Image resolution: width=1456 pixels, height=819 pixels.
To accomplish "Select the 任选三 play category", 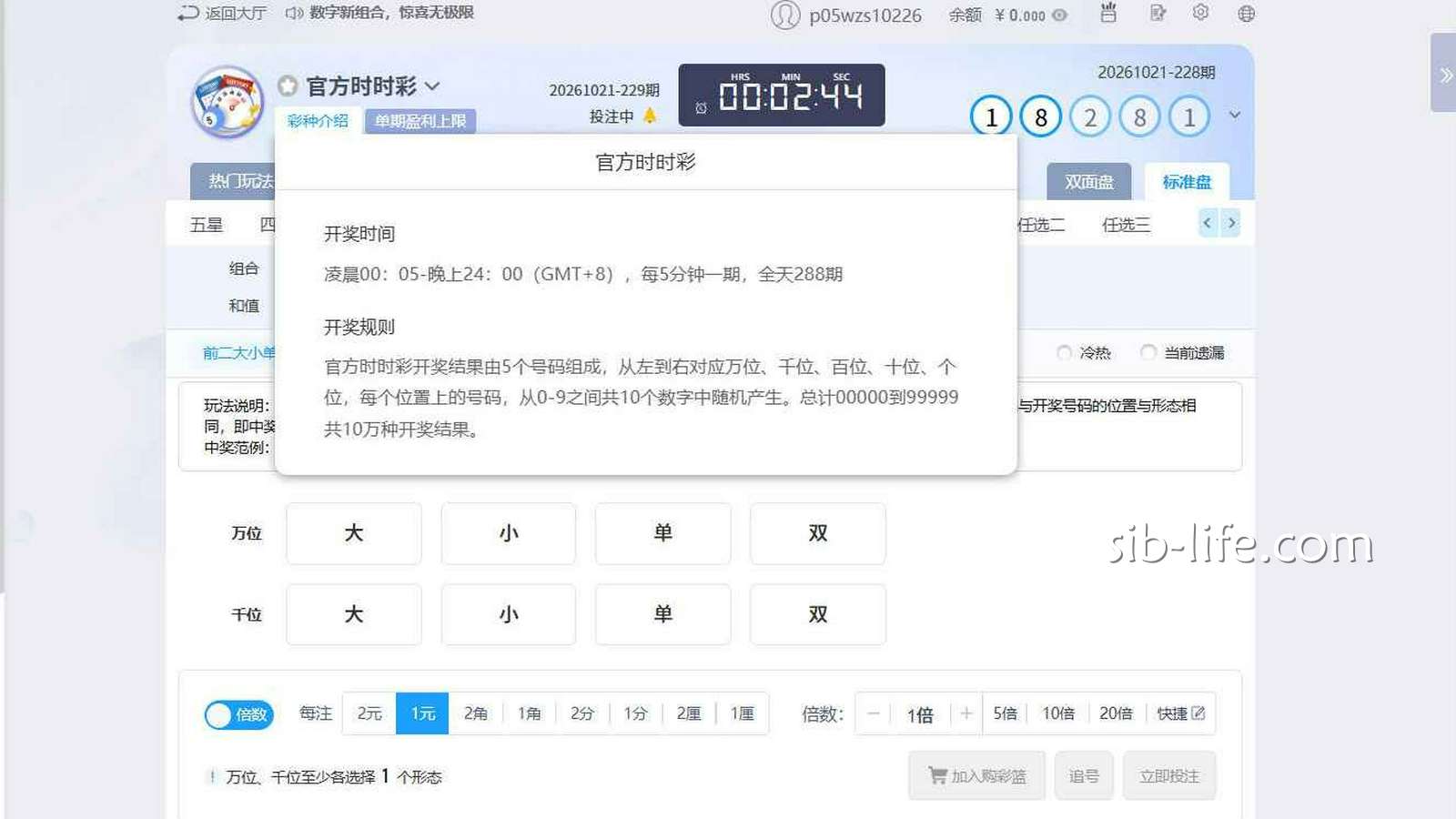I will 1126,225.
